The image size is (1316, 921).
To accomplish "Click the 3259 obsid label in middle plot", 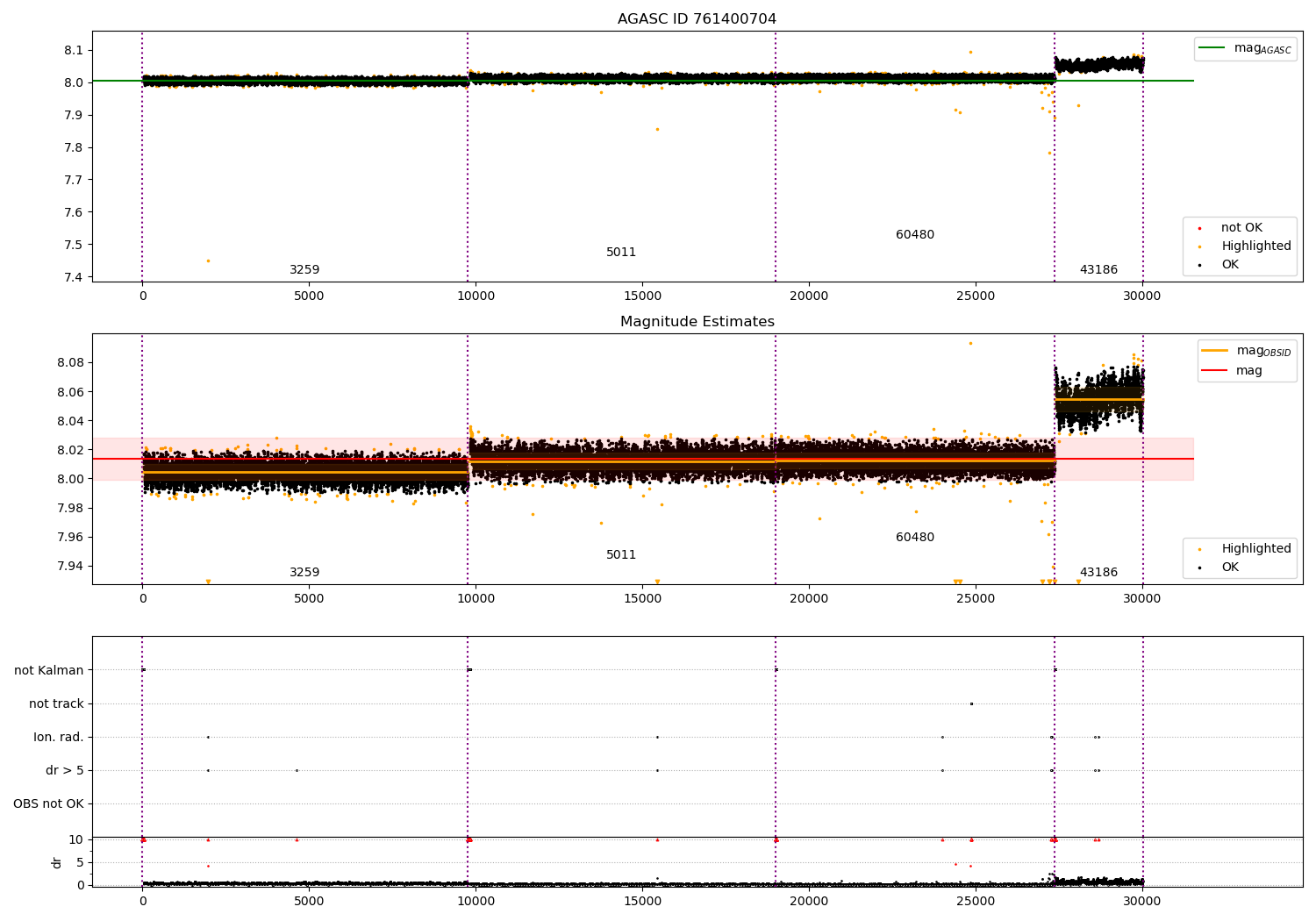I will (x=304, y=573).
